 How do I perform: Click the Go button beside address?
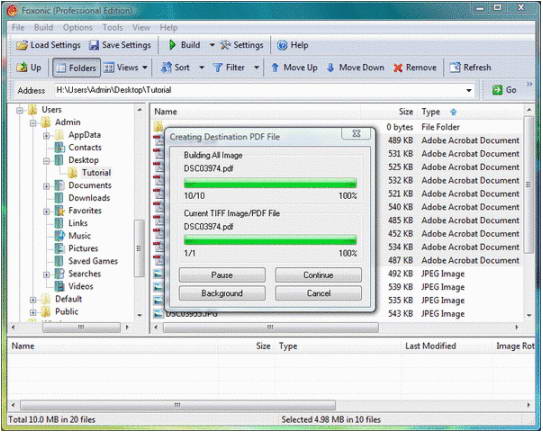[x=504, y=90]
